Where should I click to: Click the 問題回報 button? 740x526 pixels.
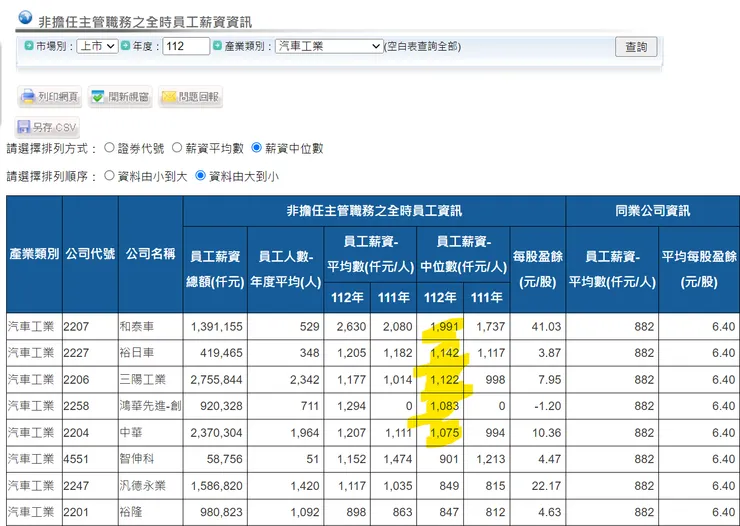coord(190,97)
